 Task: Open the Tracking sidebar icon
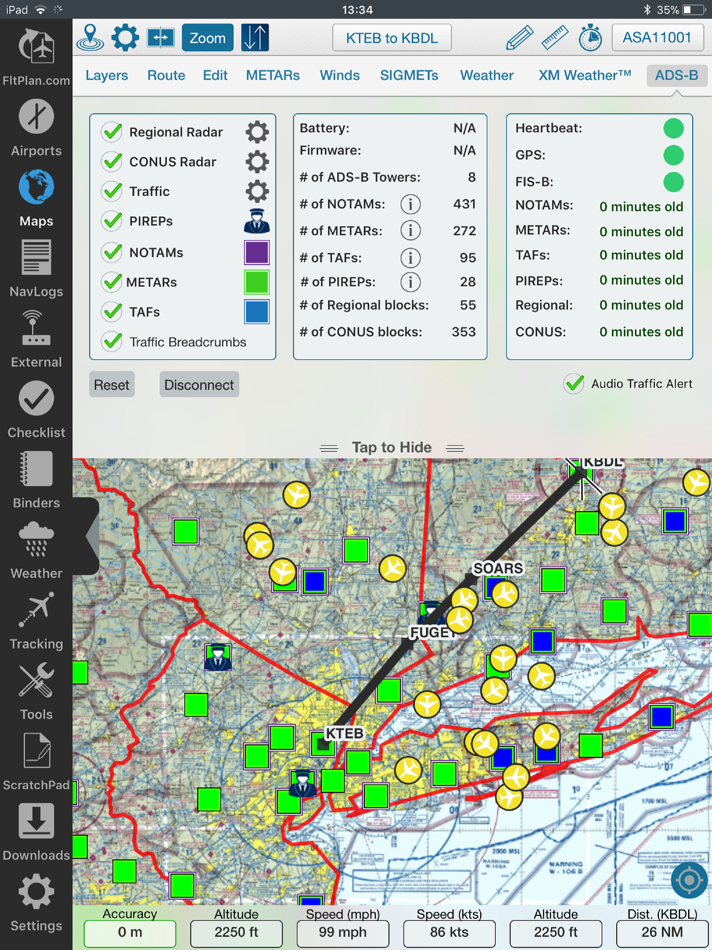point(36,620)
